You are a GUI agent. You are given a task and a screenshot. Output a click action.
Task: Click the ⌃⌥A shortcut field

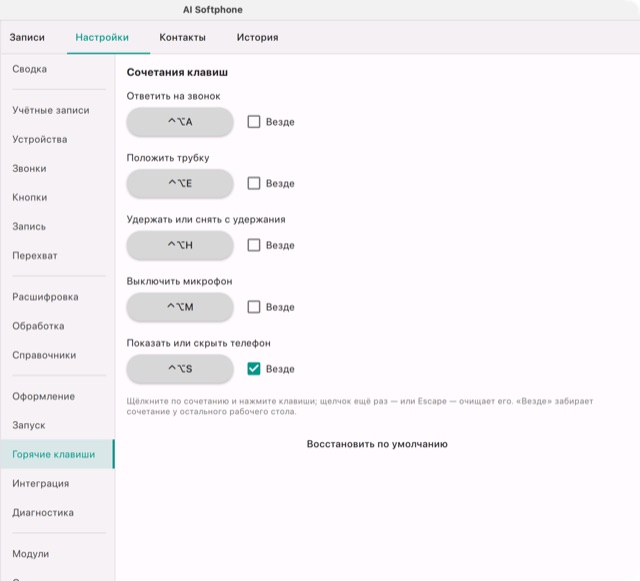point(180,122)
